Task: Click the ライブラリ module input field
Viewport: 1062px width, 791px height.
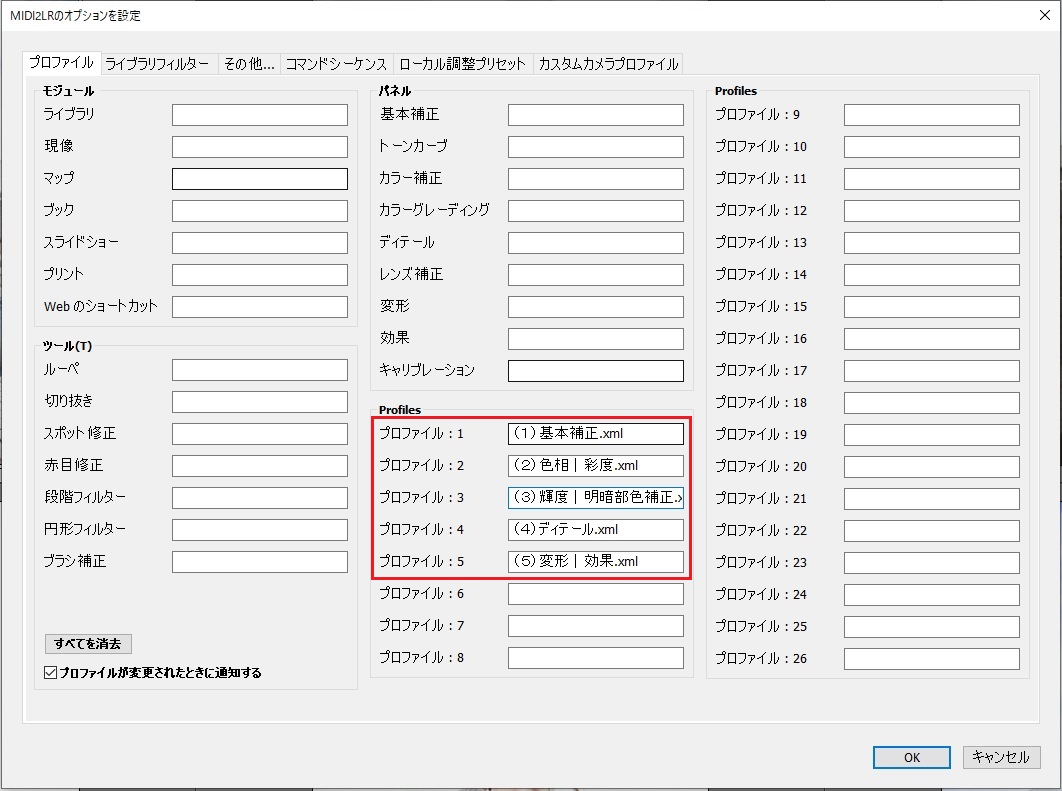Action: pyautogui.click(x=260, y=115)
